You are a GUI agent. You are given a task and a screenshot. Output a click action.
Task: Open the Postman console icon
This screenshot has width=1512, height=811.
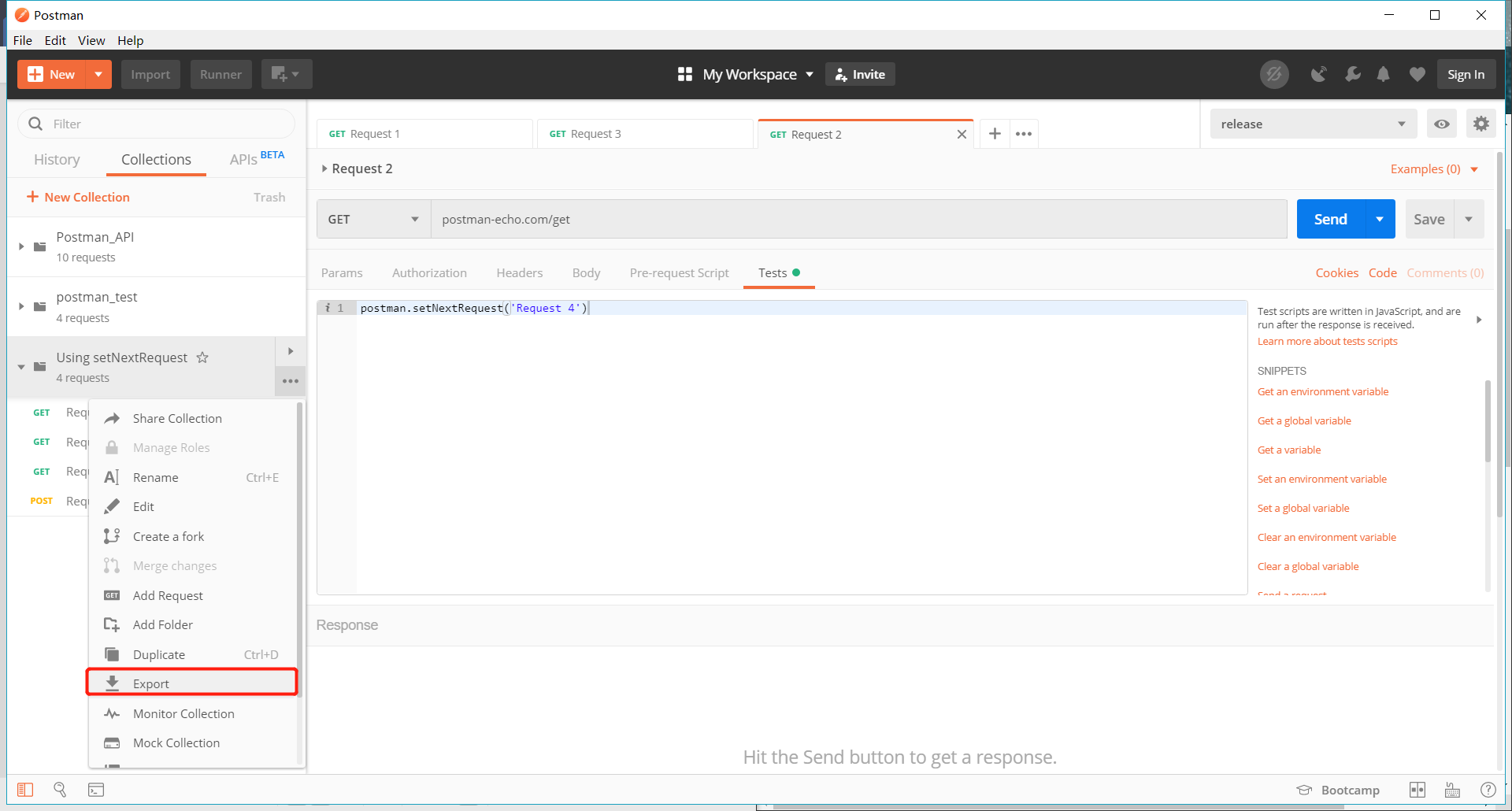96,790
